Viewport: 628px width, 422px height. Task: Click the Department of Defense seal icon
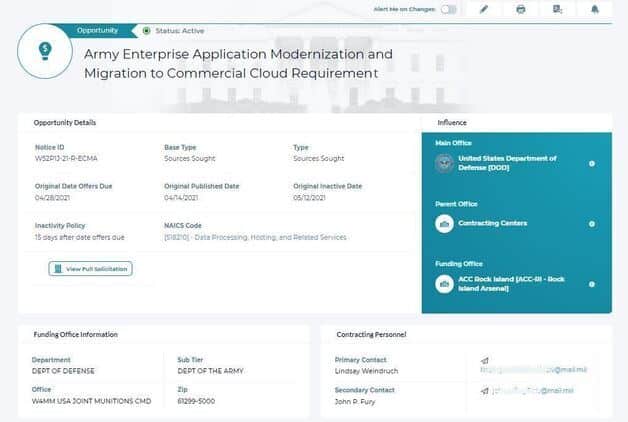(444, 163)
